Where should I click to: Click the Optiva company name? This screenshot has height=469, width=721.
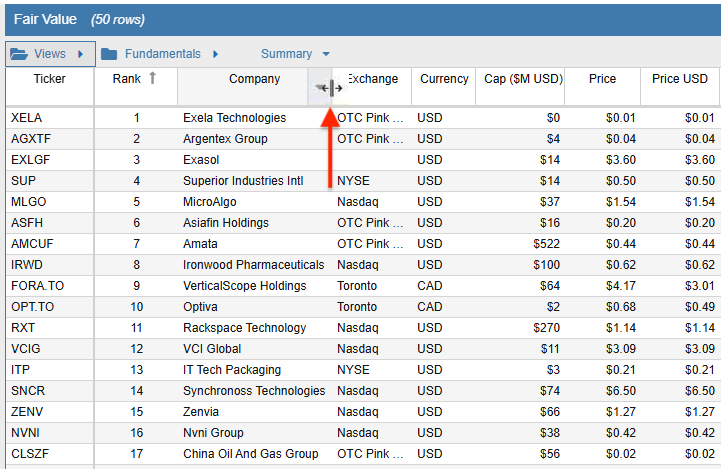200,307
